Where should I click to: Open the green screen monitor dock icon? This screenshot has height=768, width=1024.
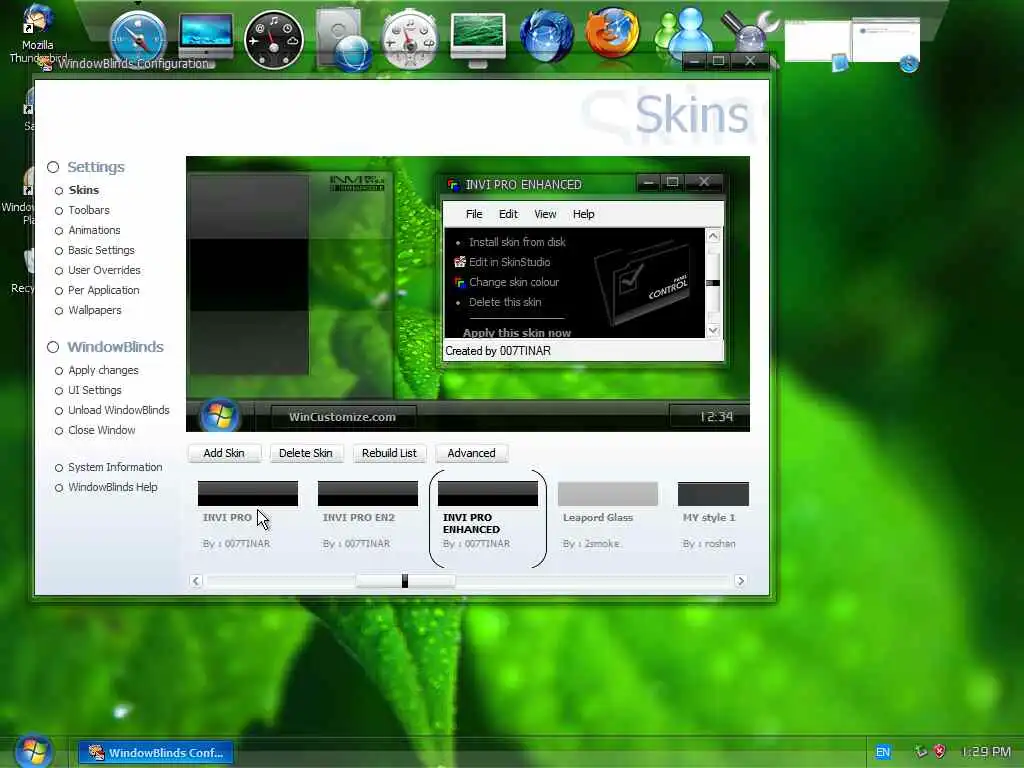478,39
